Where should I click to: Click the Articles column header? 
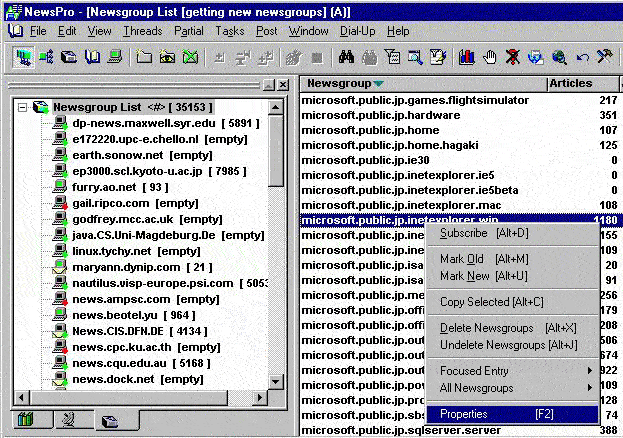[582, 83]
